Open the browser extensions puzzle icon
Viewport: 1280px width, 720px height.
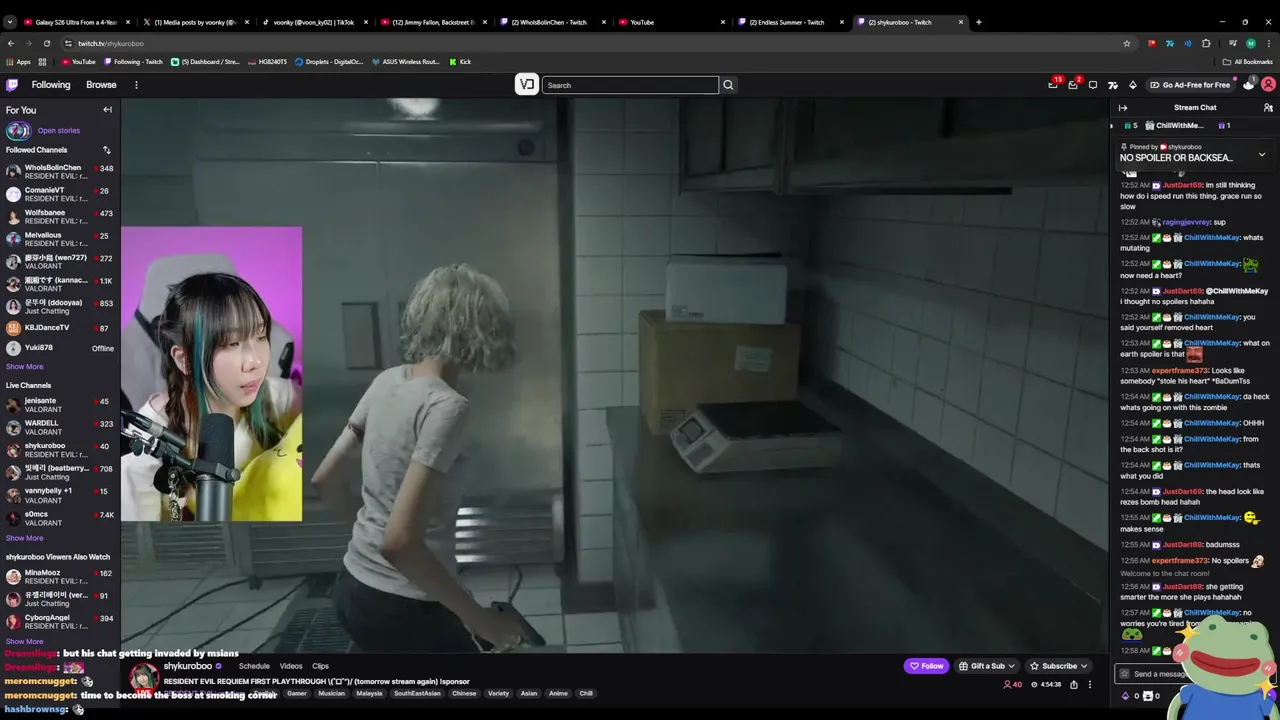click(x=1206, y=43)
